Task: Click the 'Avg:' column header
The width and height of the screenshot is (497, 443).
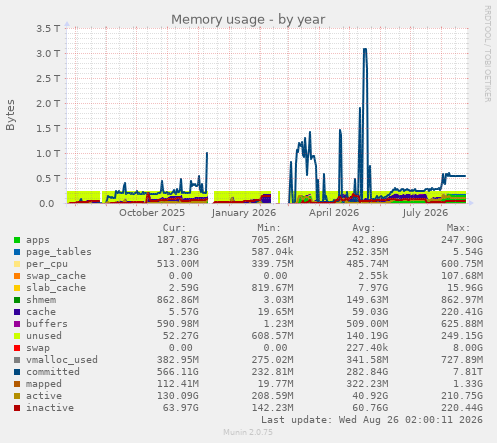Action: (x=364, y=228)
